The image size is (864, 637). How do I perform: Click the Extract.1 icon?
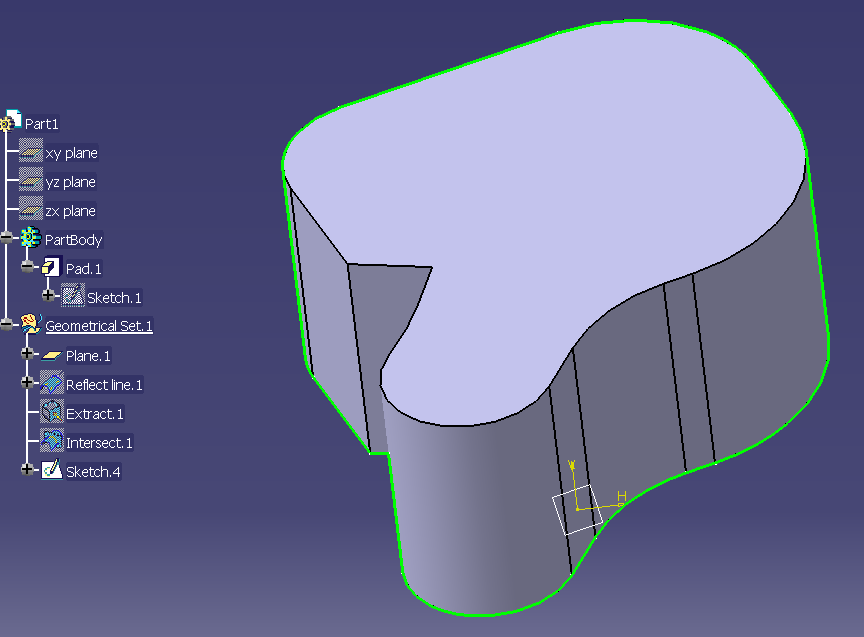(52, 412)
